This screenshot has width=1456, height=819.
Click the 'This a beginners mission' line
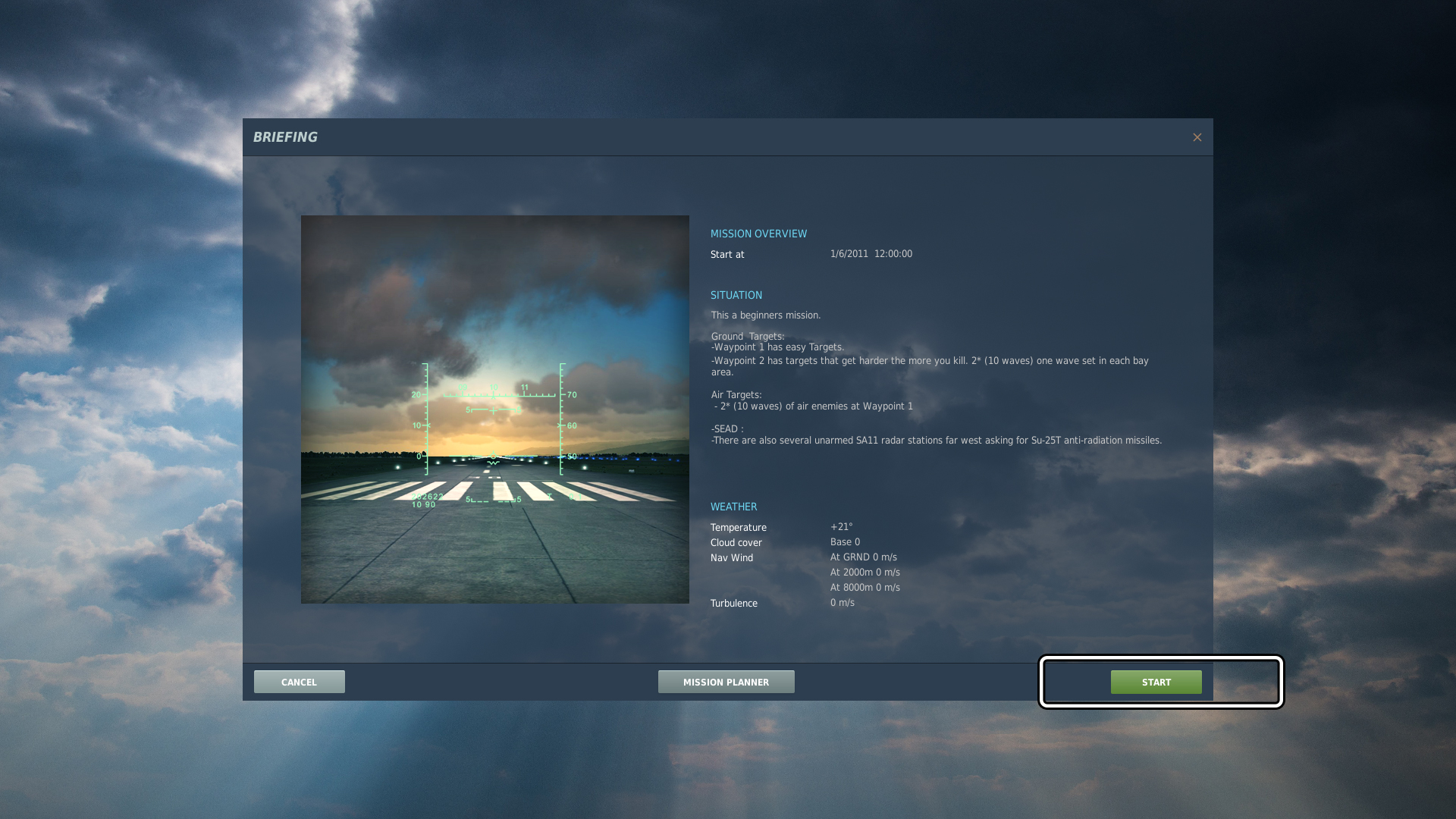pos(765,315)
